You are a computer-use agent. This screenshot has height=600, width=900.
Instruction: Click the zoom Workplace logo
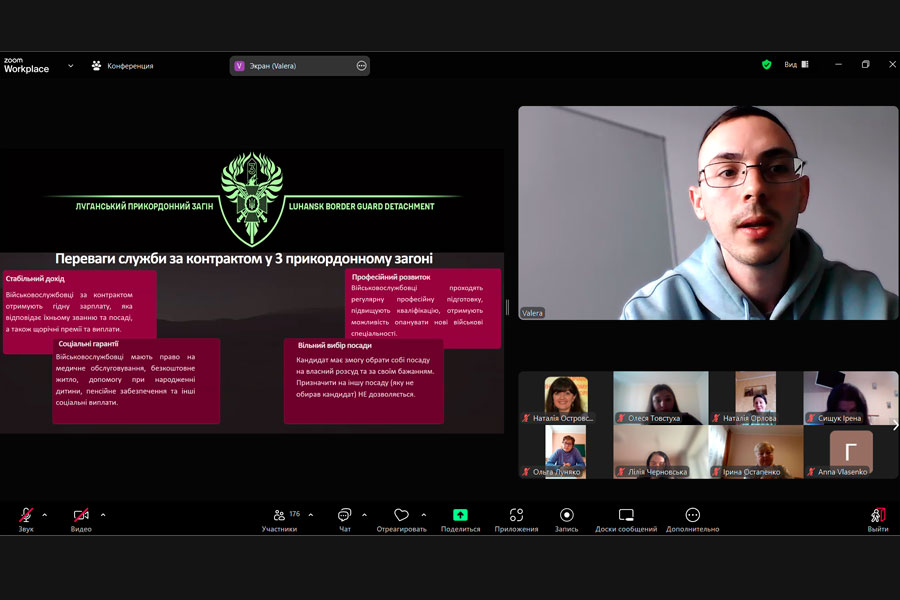pos(26,65)
